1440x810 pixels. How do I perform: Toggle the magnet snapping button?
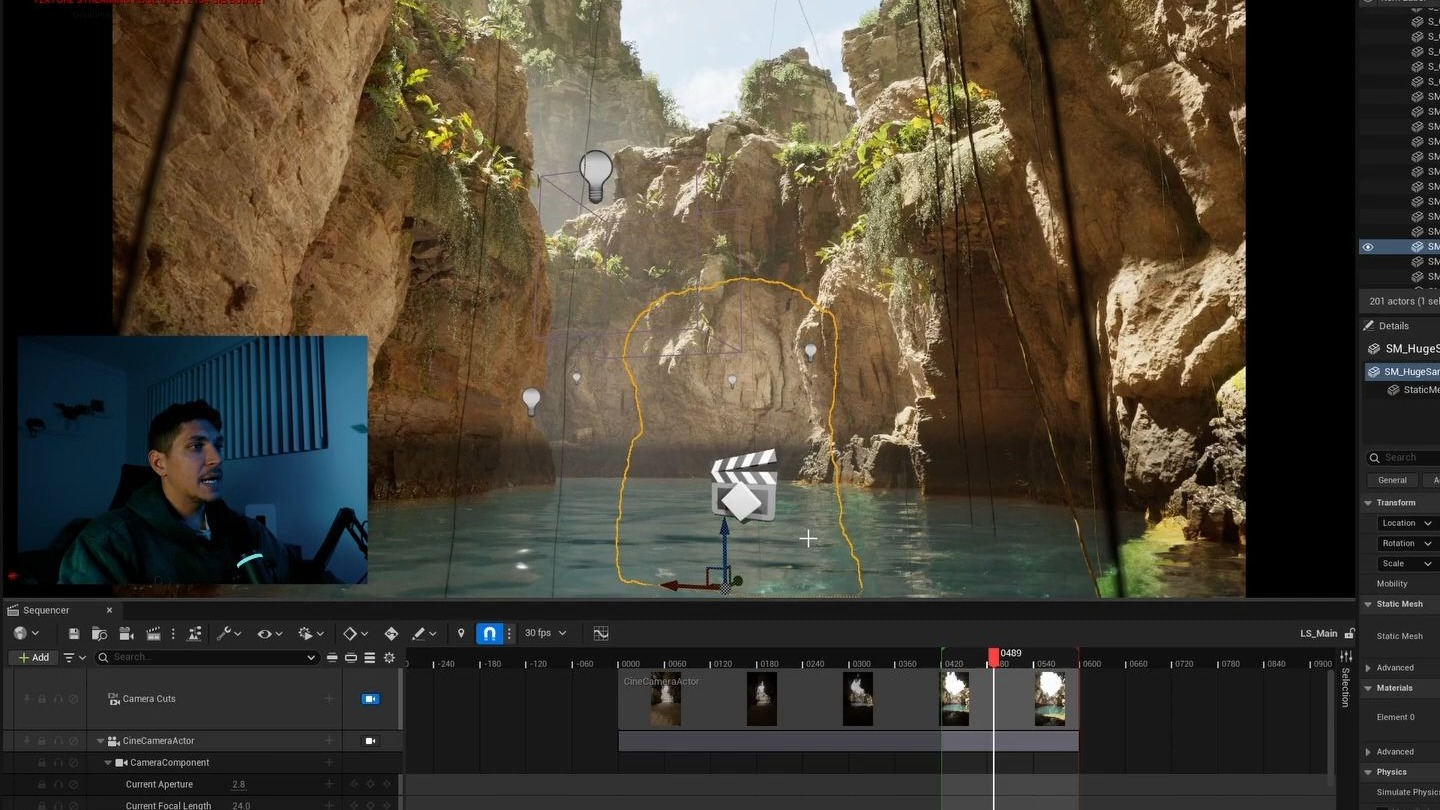click(x=489, y=634)
